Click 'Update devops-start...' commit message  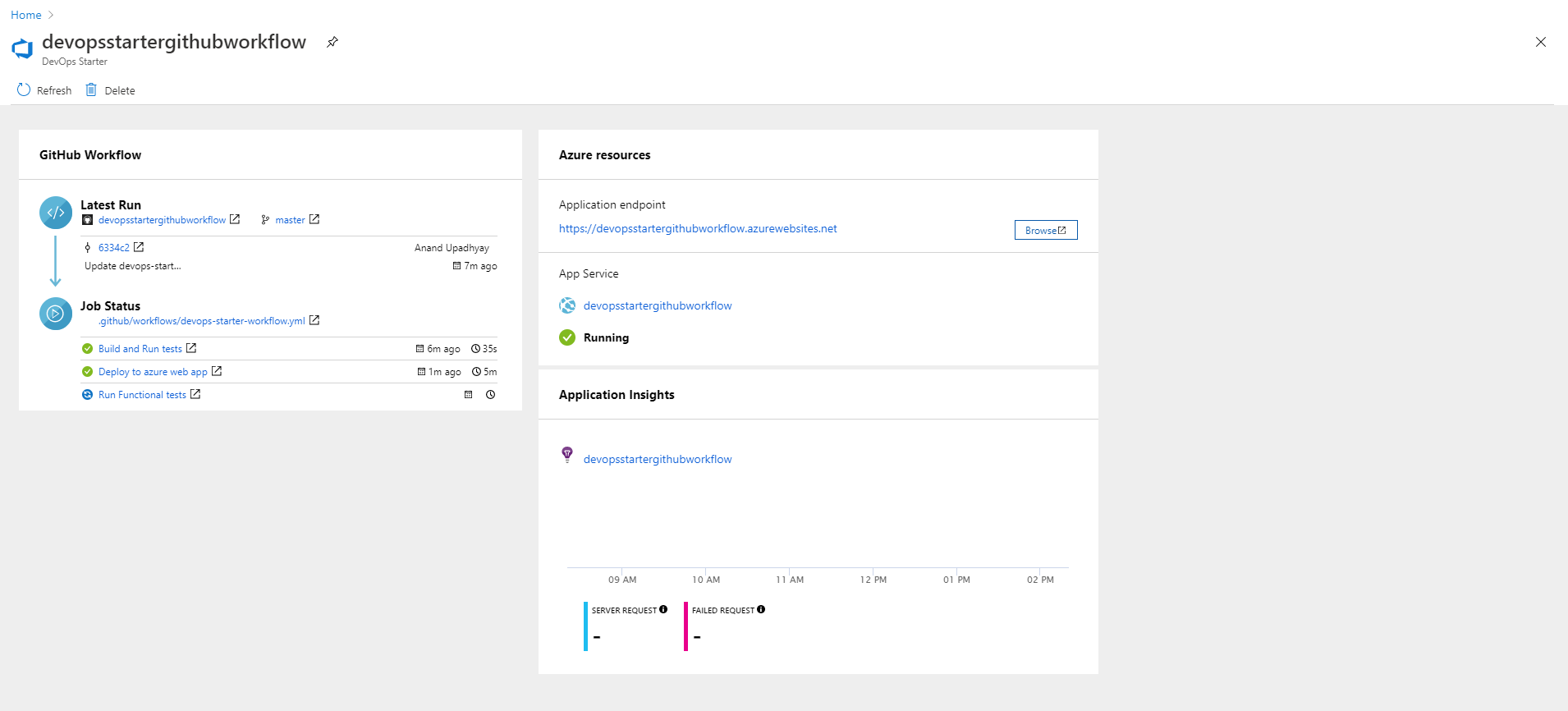click(133, 266)
